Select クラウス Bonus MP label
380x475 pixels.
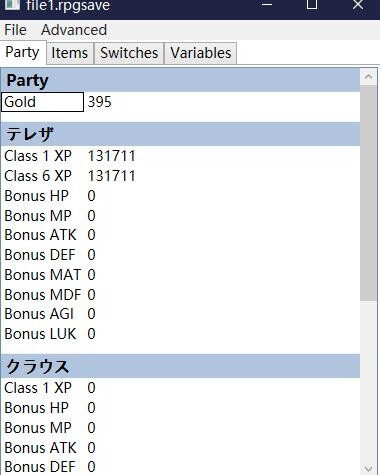[38, 428]
